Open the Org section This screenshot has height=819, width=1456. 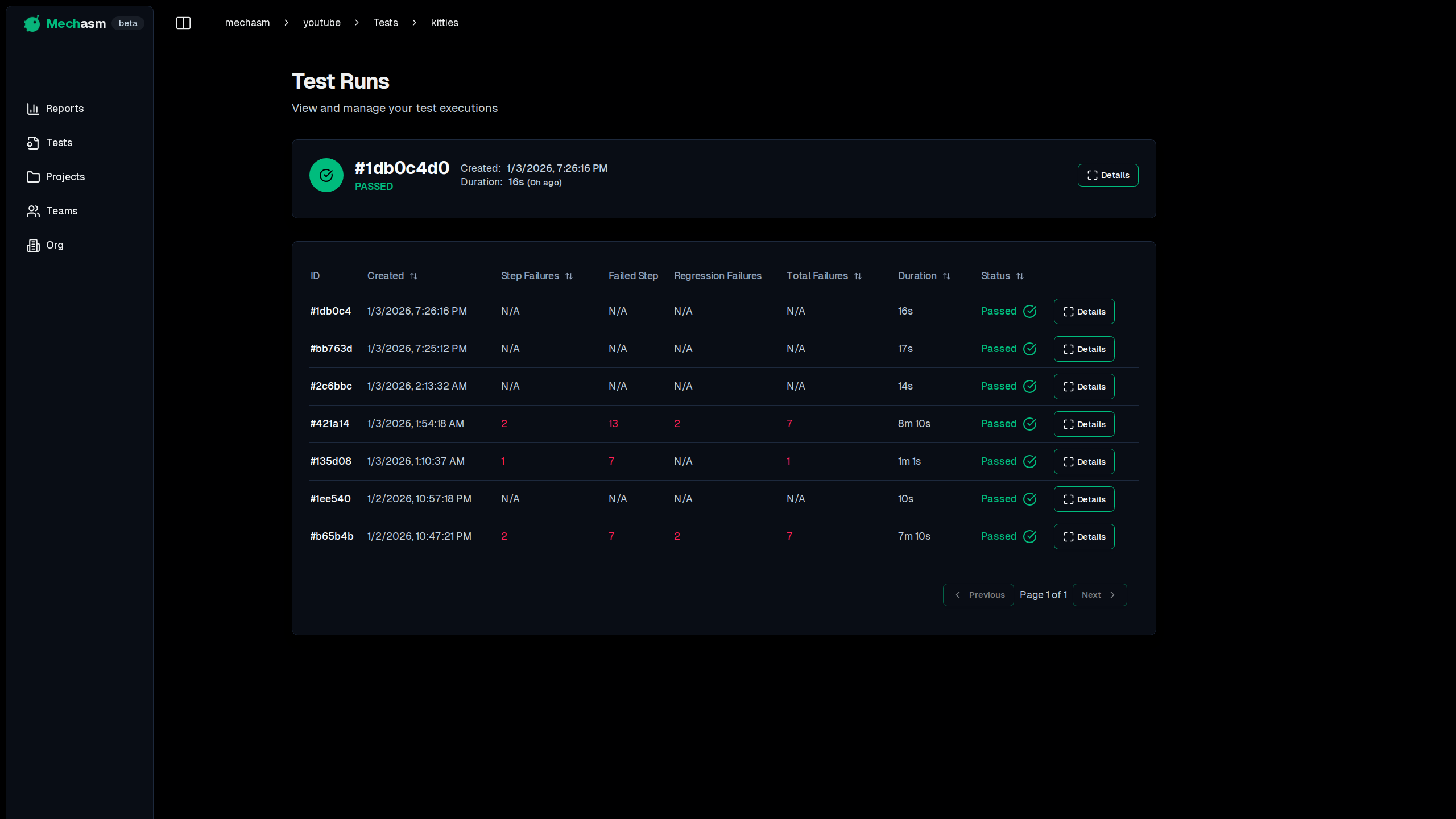[x=55, y=245]
